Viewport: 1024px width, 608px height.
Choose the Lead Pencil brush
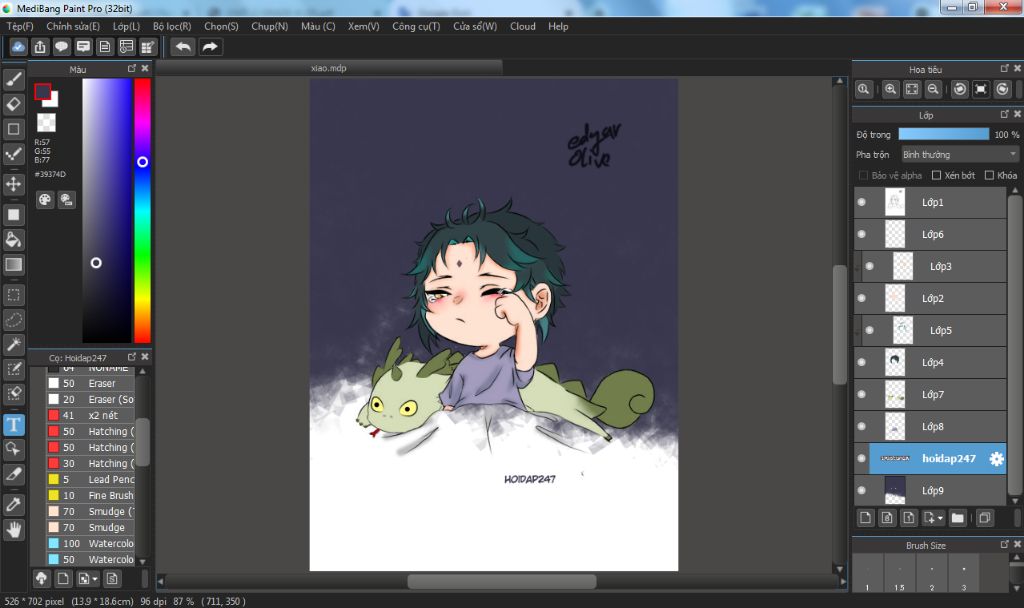[91, 479]
